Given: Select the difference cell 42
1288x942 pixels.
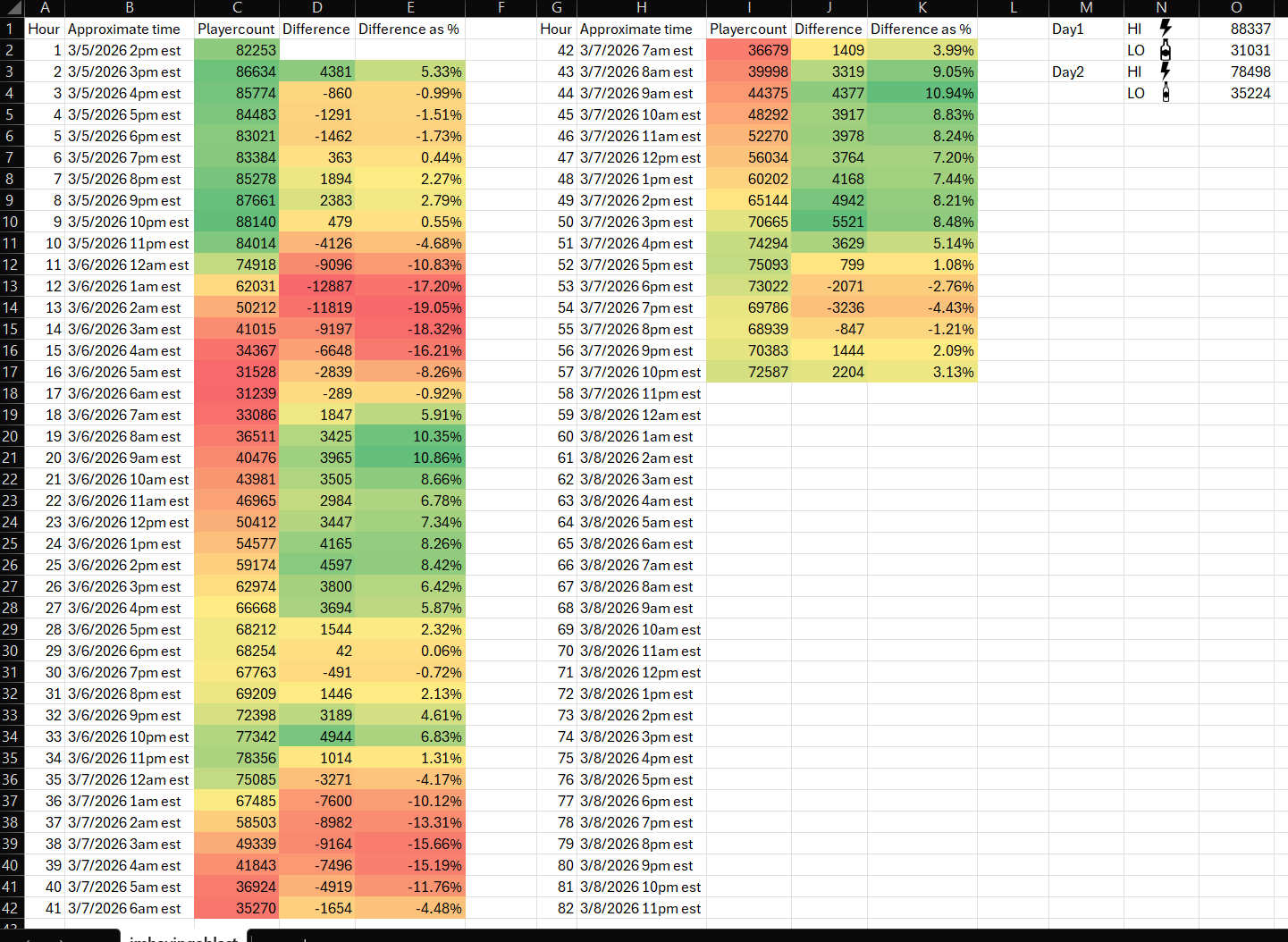Looking at the screenshot, I should 317,651.
